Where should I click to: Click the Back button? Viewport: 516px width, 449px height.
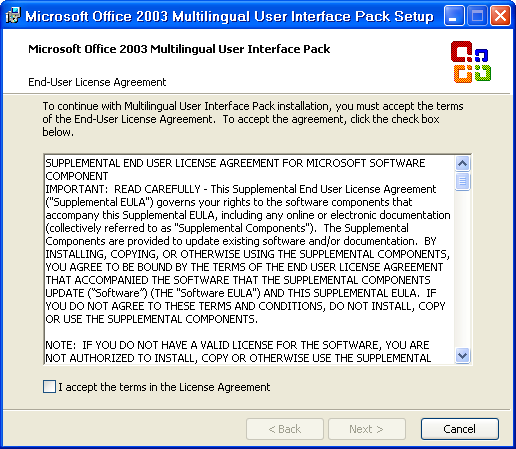click(x=285, y=429)
